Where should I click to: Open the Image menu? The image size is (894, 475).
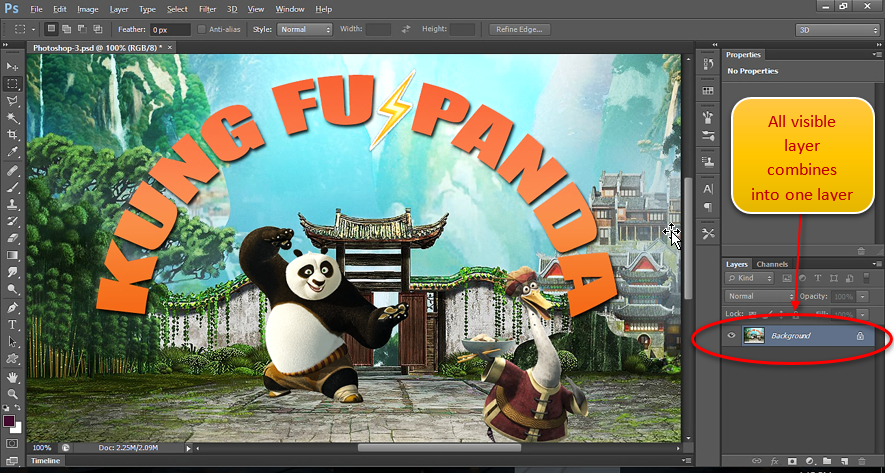pyautogui.click(x=88, y=9)
